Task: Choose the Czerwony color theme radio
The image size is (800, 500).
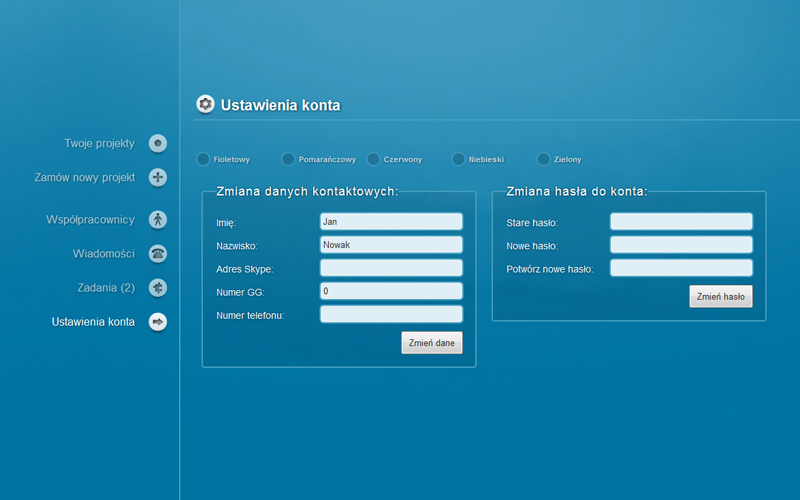Action: pos(373,159)
